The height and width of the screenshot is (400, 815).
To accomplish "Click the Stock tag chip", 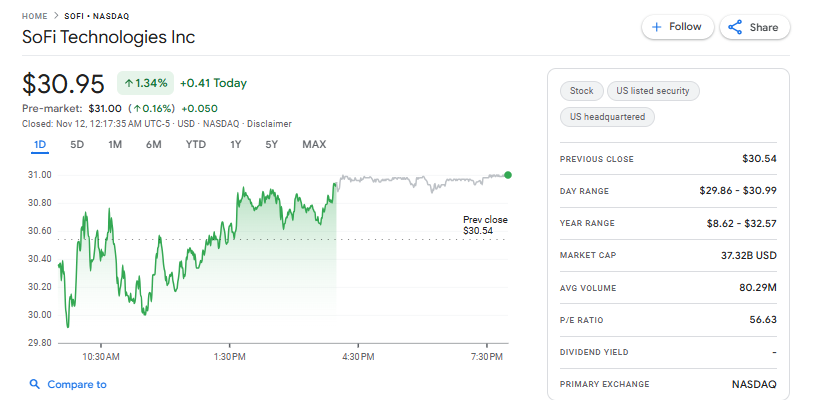I will 581,91.
